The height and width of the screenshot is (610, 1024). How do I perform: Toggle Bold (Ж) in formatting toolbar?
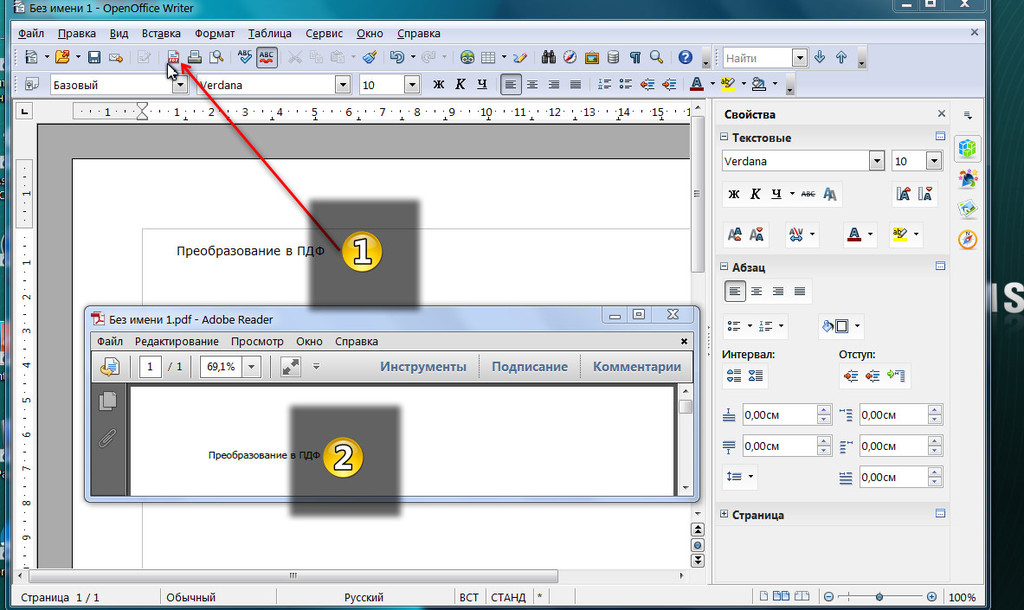point(439,84)
